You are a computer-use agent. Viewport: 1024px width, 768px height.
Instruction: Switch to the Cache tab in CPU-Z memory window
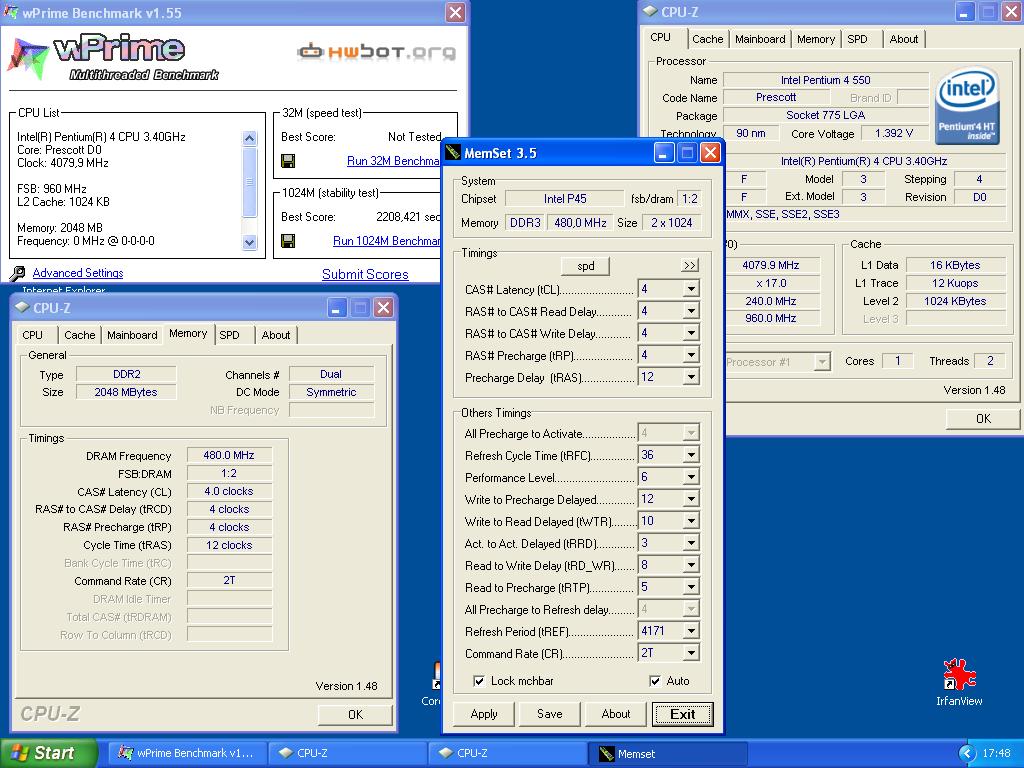80,335
